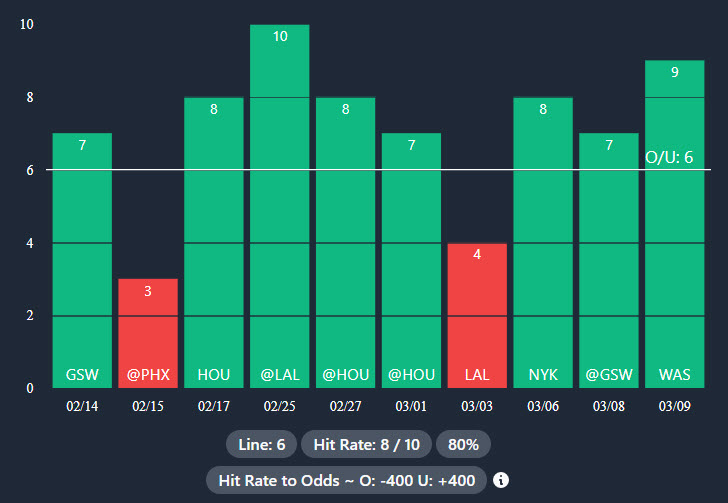Click the Hit Rate to Odds pill
This screenshot has width=728, height=503.
[346, 480]
